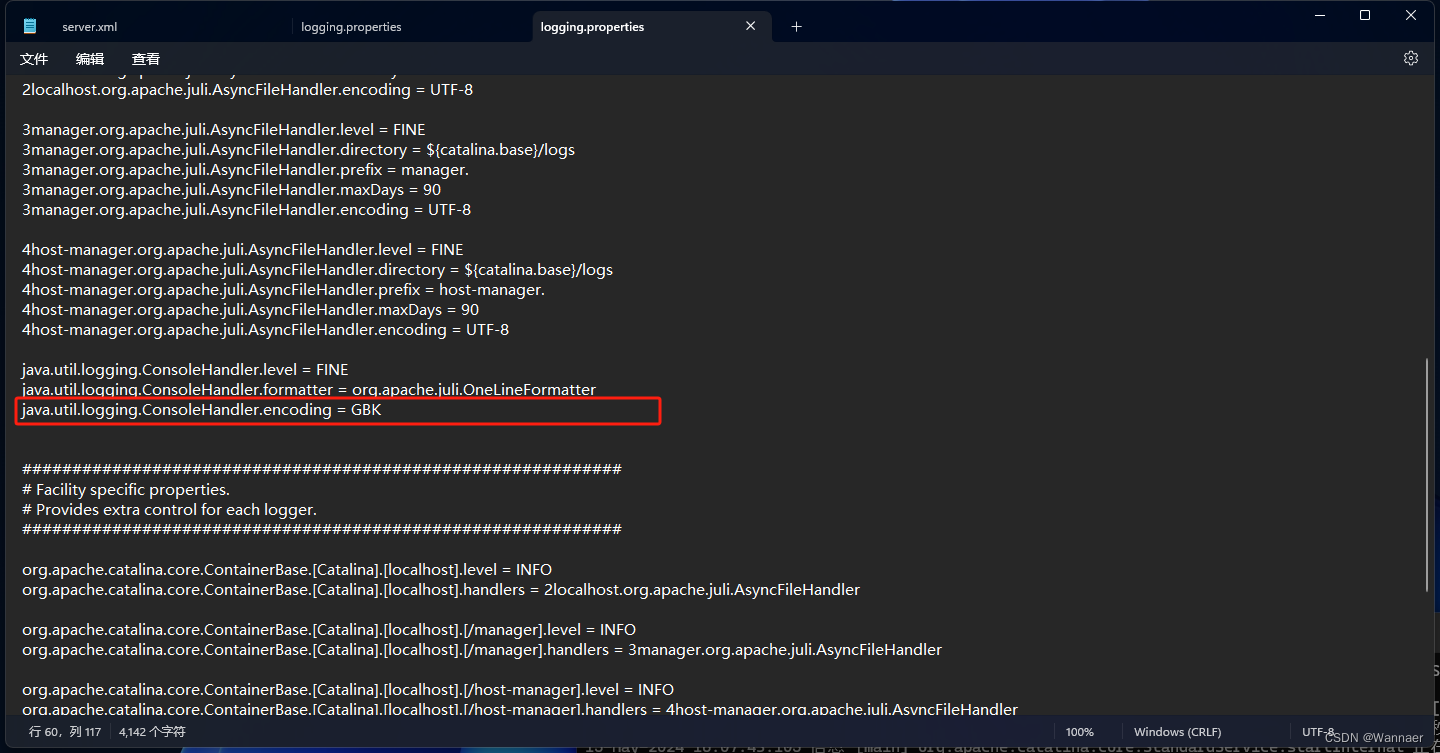Click the [localhost].level = INFO line

[287, 570]
